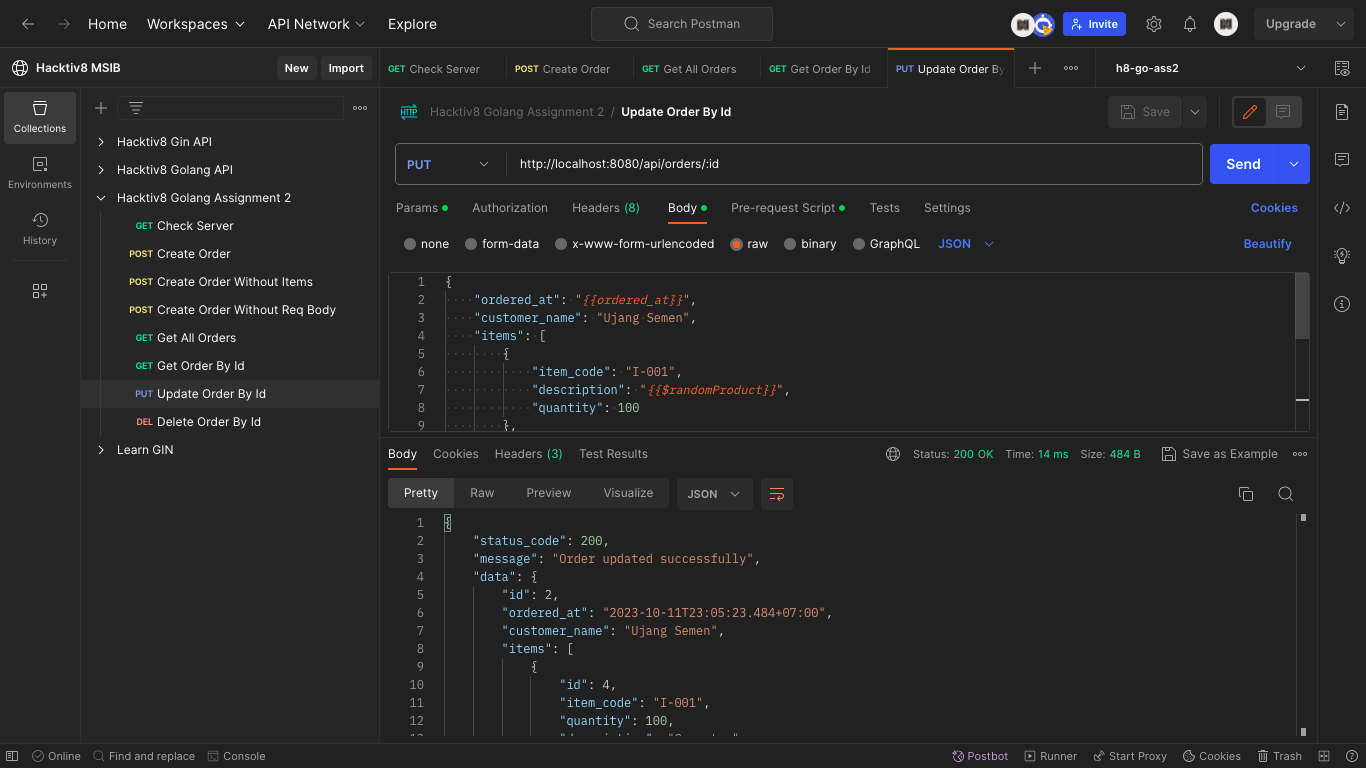Image resolution: width=1366 pixels, height=768 pixels.
Task: Switch to the Headers (8) request tab
Action: (606, 208)
